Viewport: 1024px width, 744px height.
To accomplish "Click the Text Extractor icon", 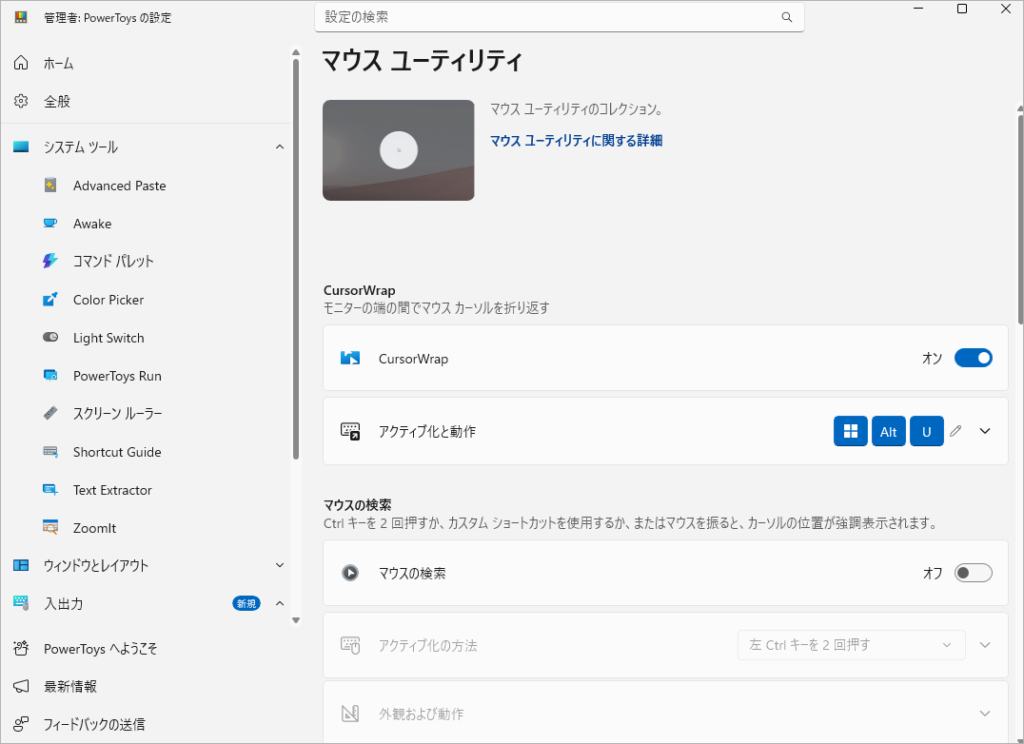I will click(51, 490).
